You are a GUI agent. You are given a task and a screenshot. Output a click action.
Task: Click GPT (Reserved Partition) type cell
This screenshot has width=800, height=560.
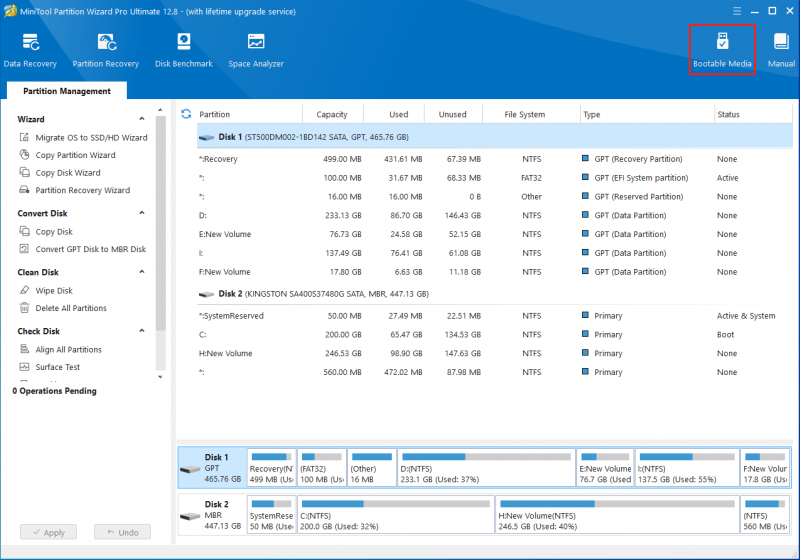(638, 197)
